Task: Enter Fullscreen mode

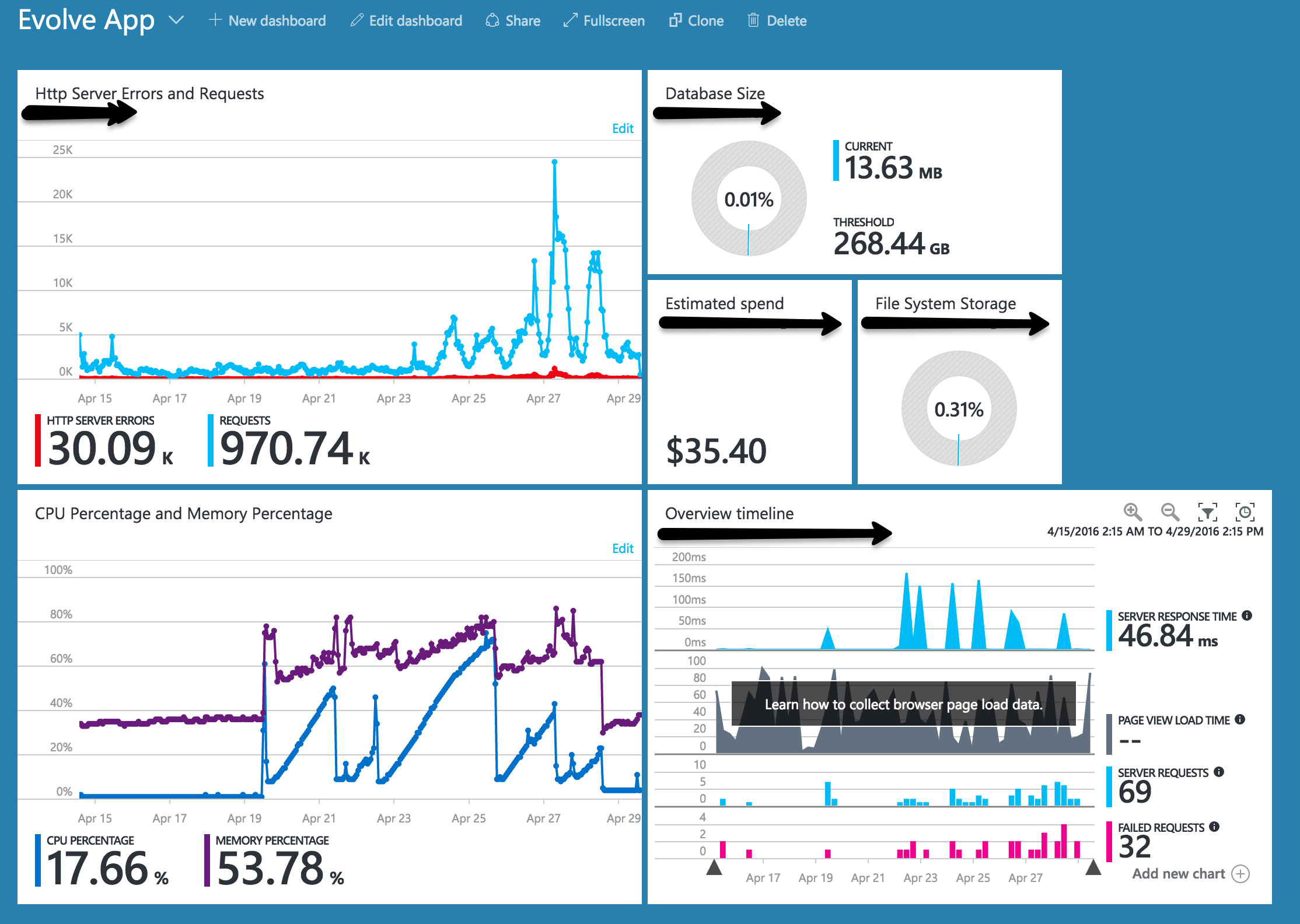Action: [604, 21]
